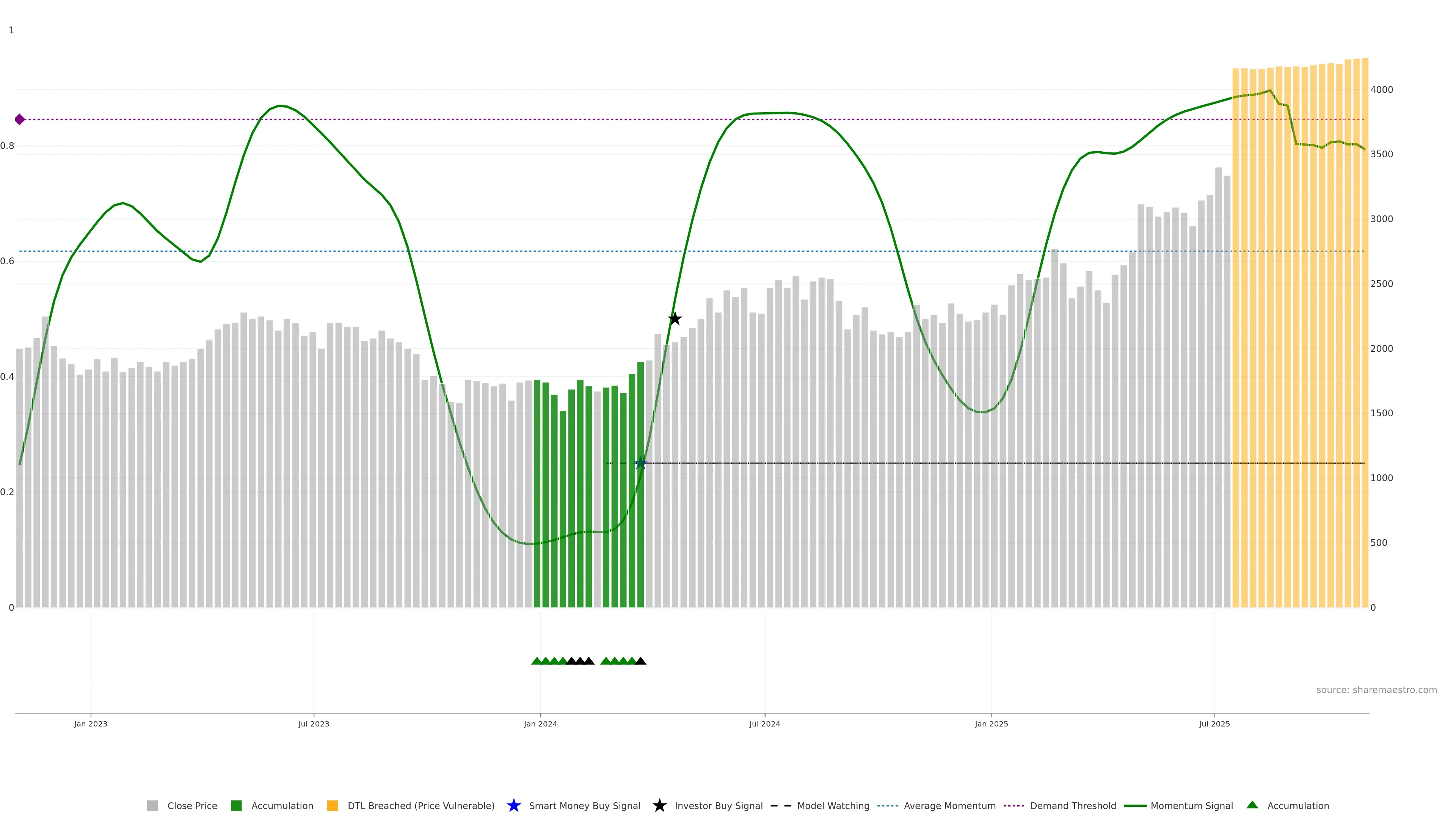Click the black star icon in legend

pos(659,805)
